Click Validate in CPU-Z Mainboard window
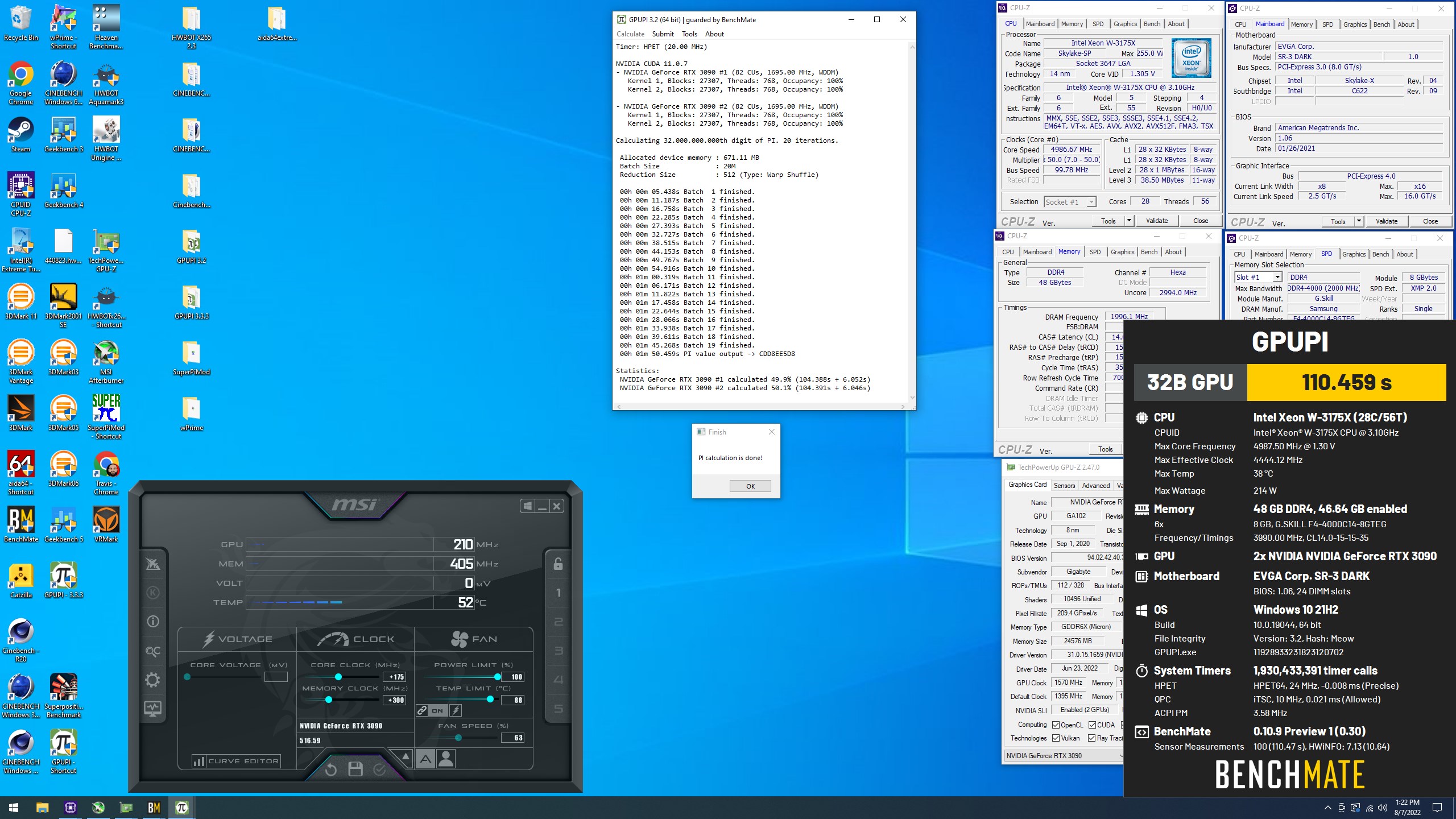Screen dimensions: 1456x819 (1386, 221)
